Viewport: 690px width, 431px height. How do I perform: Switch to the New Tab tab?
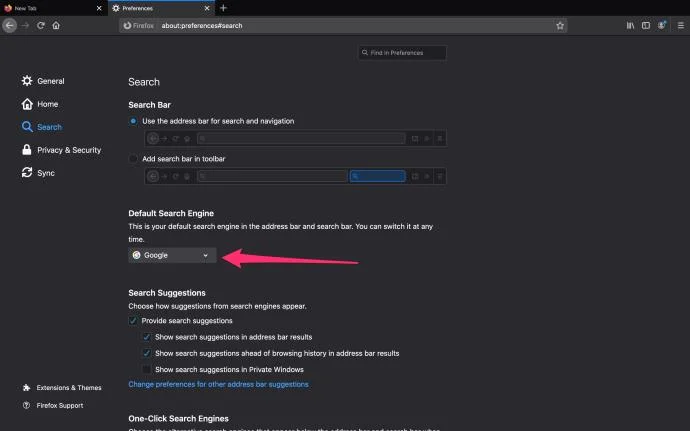(x=53, y=8)
